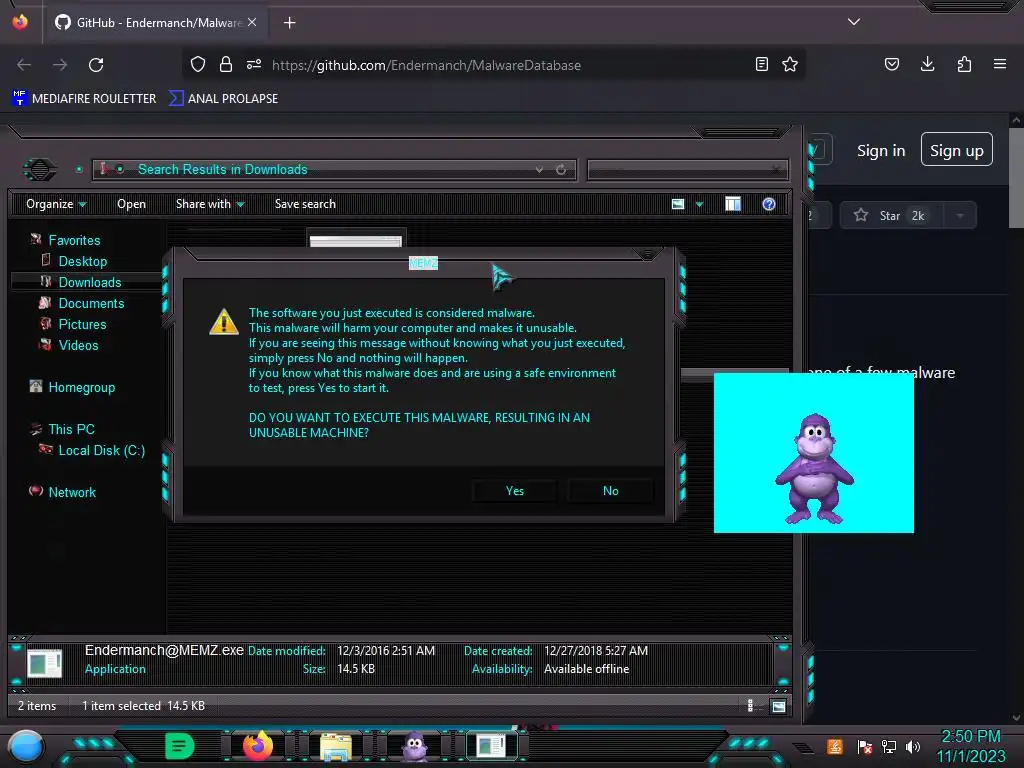This screenshot has width=1024, height=768.
Task: Open Firefox from the taskbar
Action: (x=258, y=746)
